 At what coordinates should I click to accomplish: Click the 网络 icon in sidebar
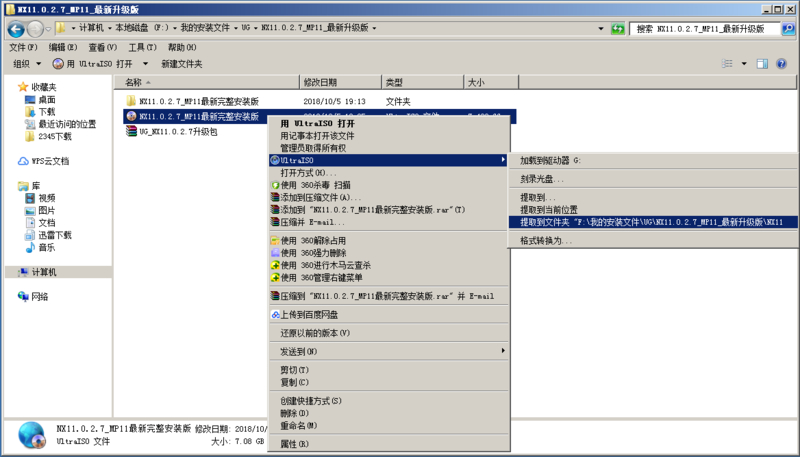coord(23,296)
